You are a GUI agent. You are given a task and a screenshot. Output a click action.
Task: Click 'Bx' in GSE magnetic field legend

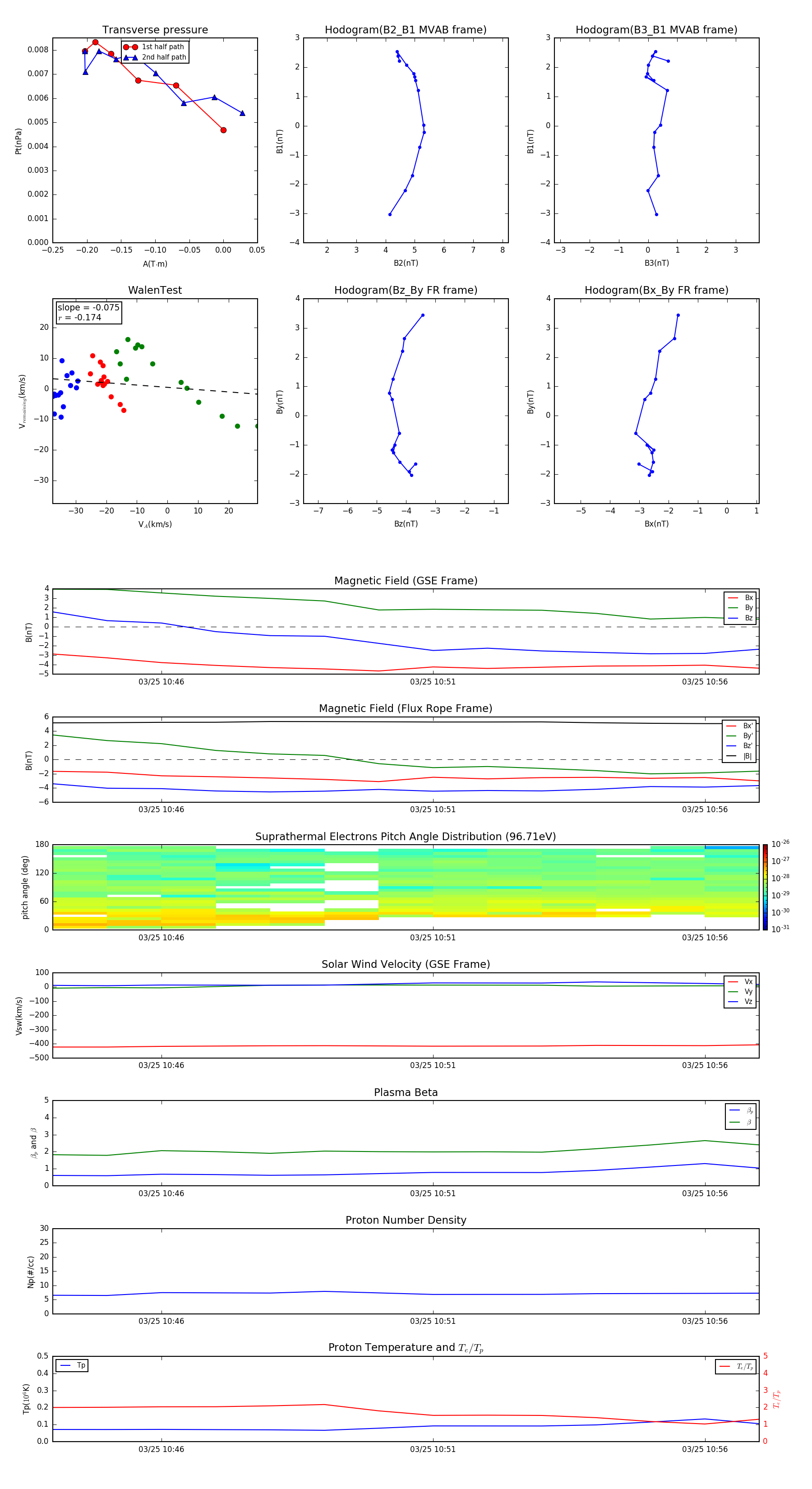(x=741, y=598)
